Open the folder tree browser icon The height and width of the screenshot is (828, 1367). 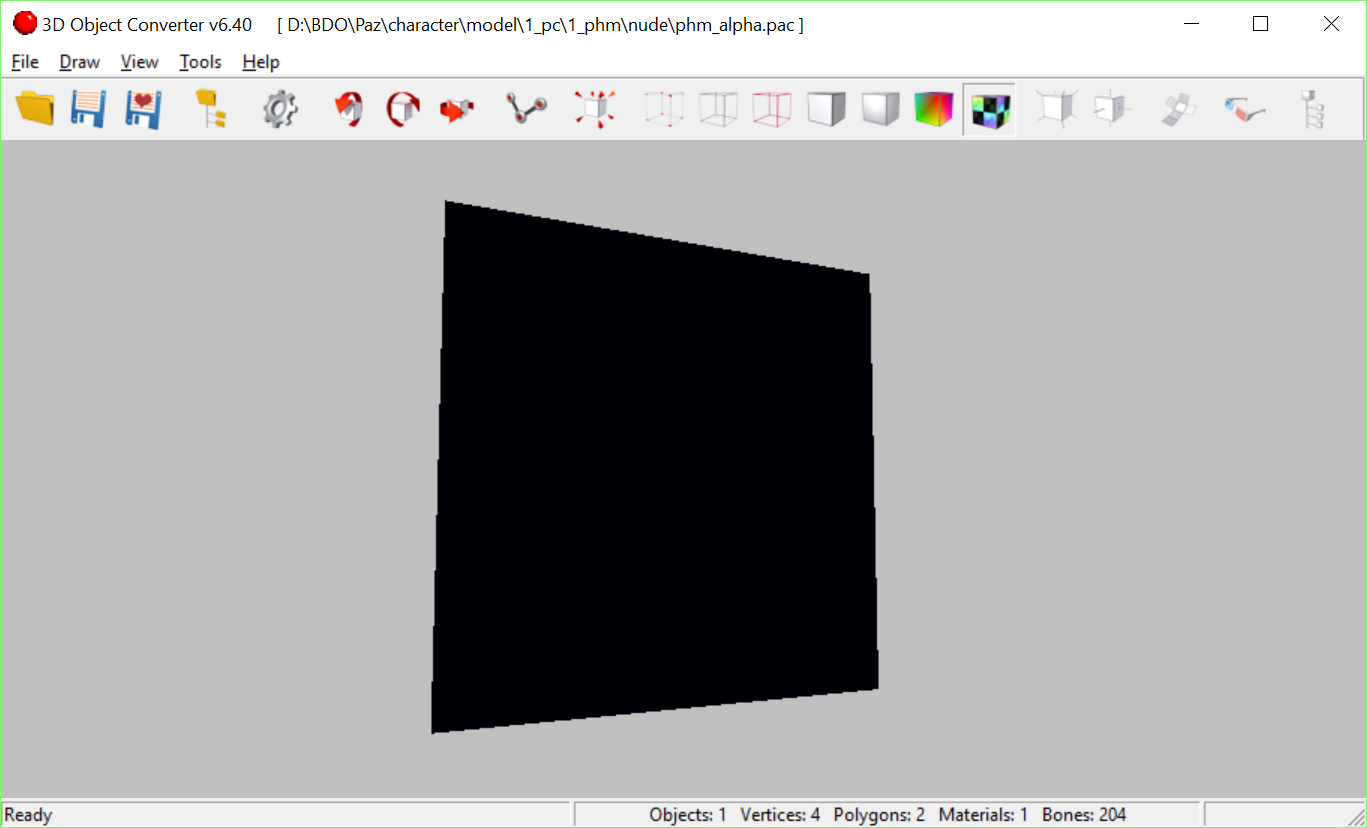tap(210, 108)
